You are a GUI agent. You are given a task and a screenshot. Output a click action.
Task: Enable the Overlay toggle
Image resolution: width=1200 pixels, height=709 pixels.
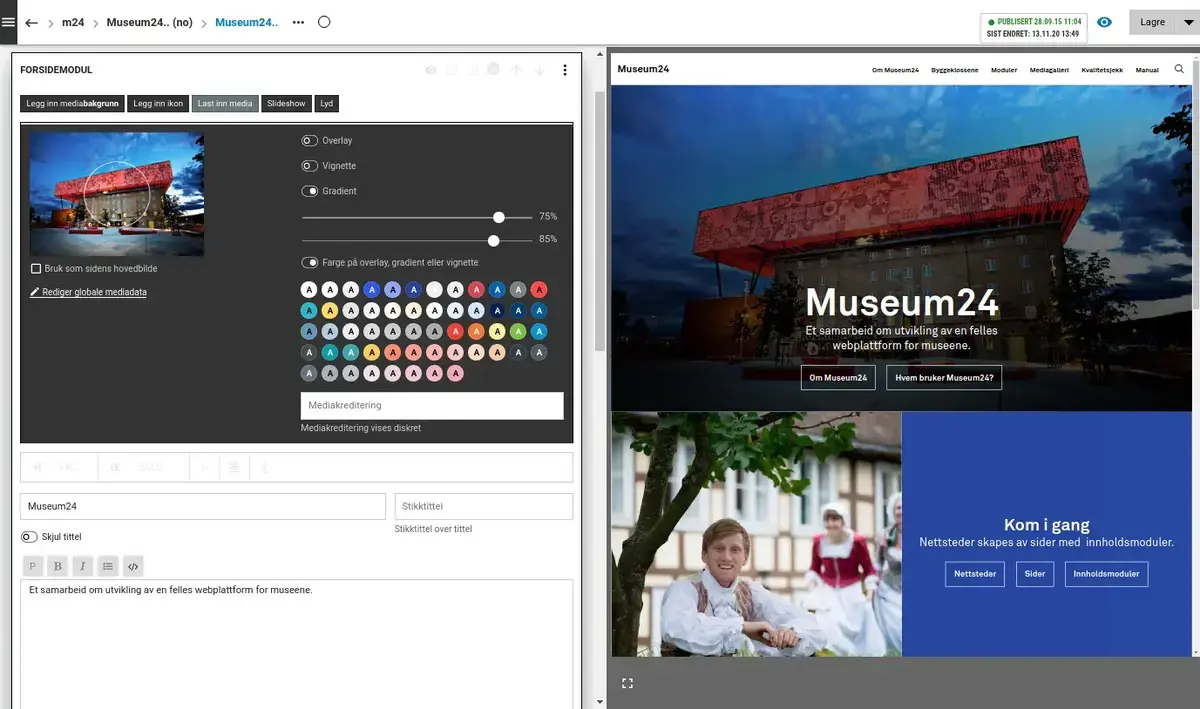click(310, 141)
